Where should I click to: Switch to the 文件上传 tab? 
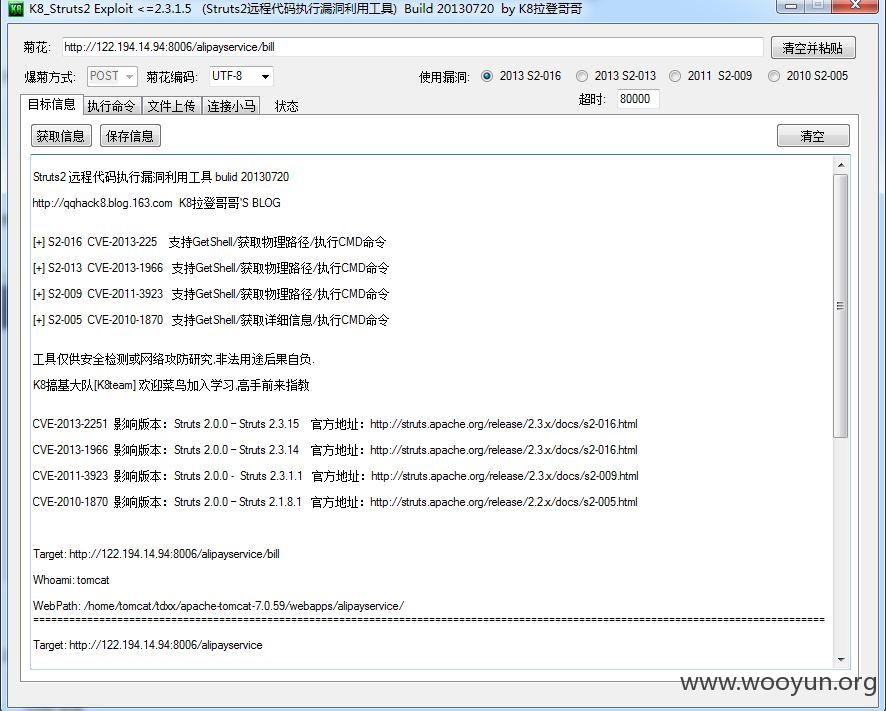(x=171, y=106)
